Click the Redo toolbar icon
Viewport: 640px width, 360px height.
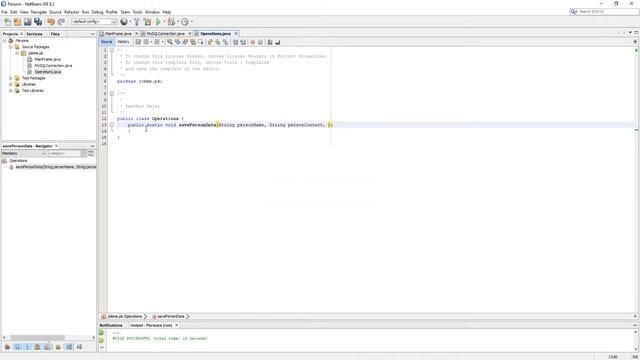coord(61,22)
